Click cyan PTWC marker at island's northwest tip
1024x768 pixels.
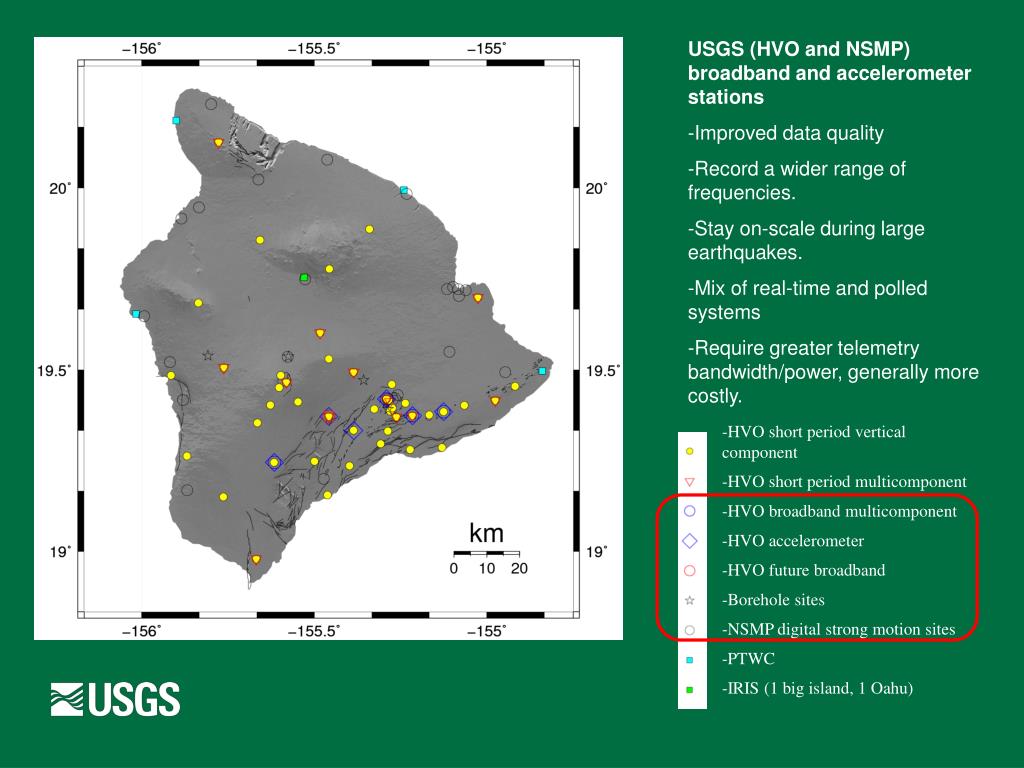(x=176, y=120)
